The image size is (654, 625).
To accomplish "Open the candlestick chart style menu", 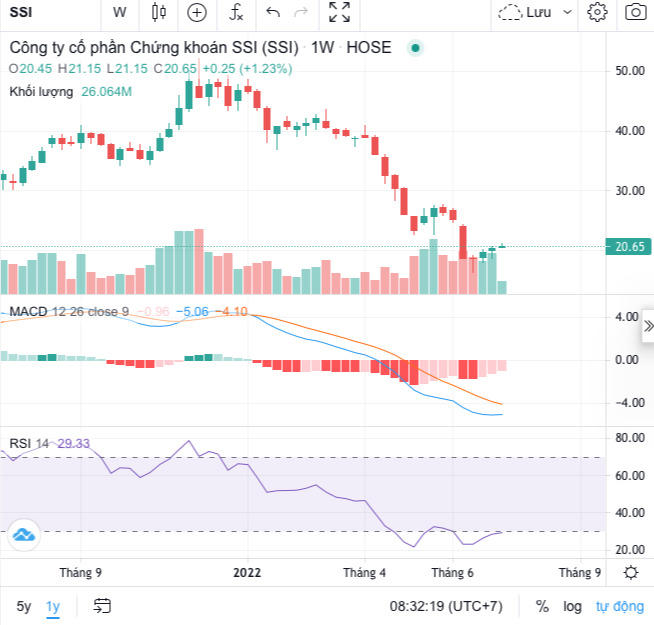I will [158, 13].
